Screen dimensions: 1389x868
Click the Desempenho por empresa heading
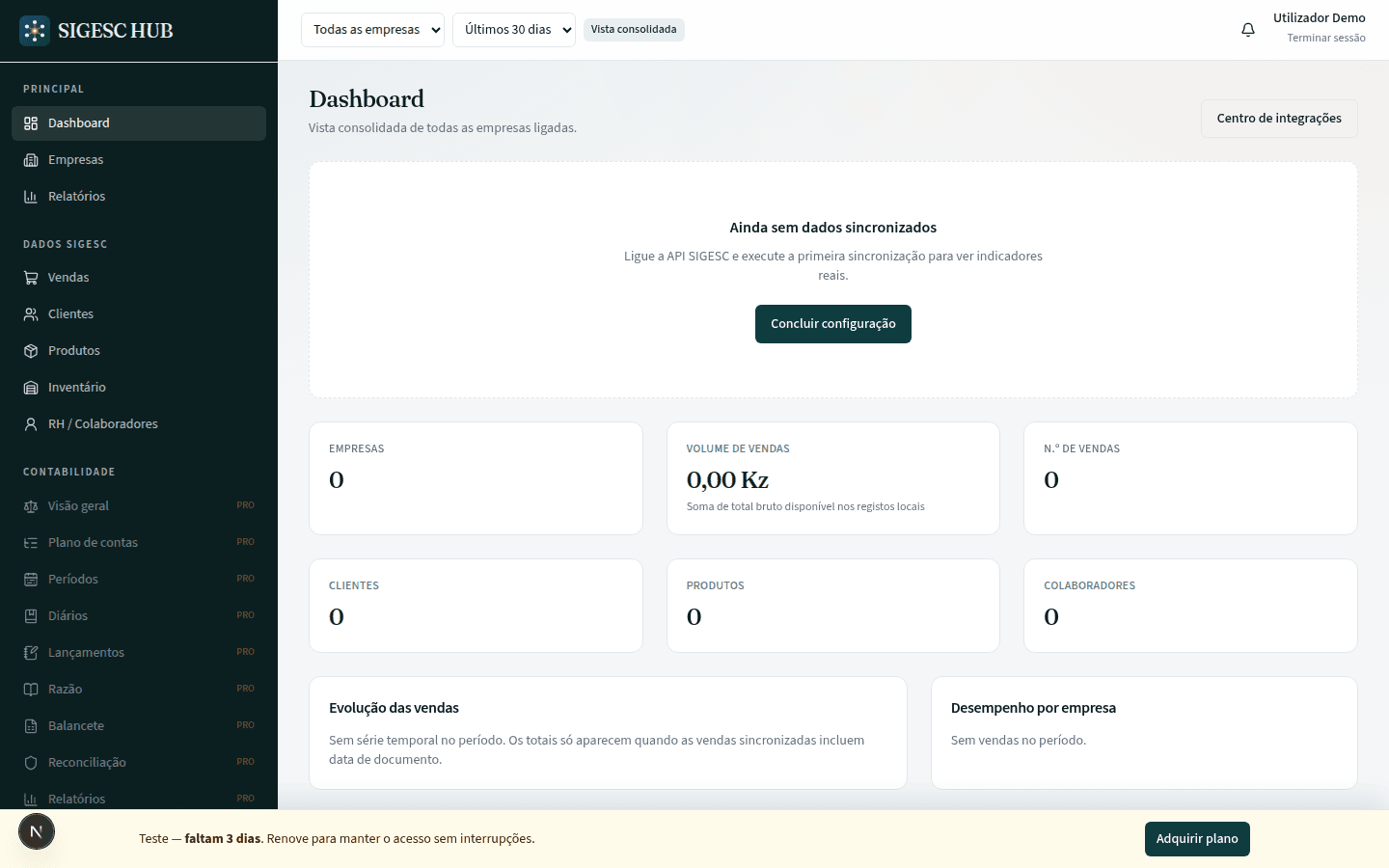pyautogui.click(x=1033, y=708)
